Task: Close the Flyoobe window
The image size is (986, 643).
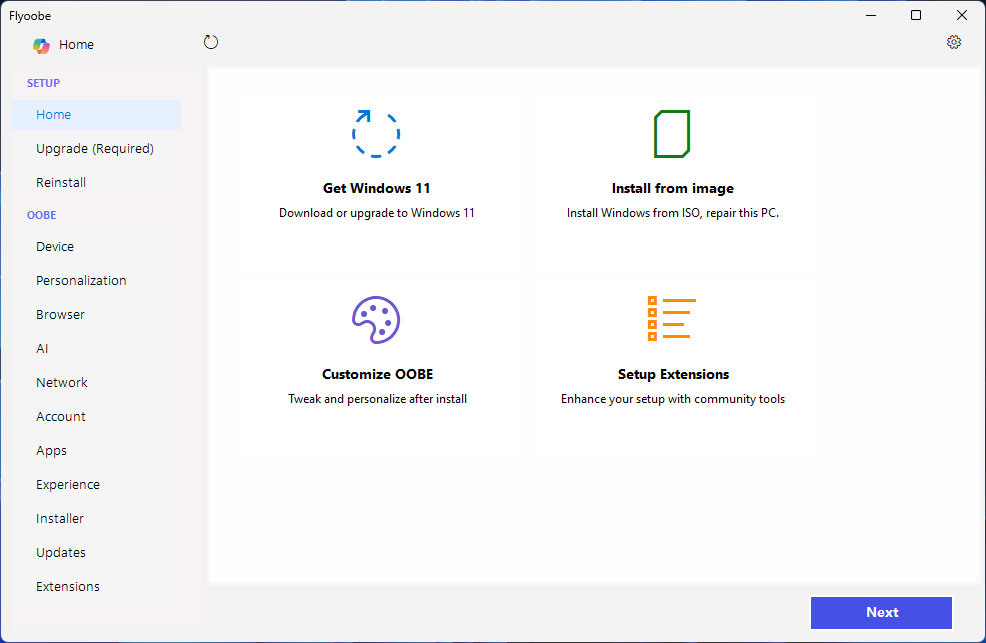Action: (961, 15)
